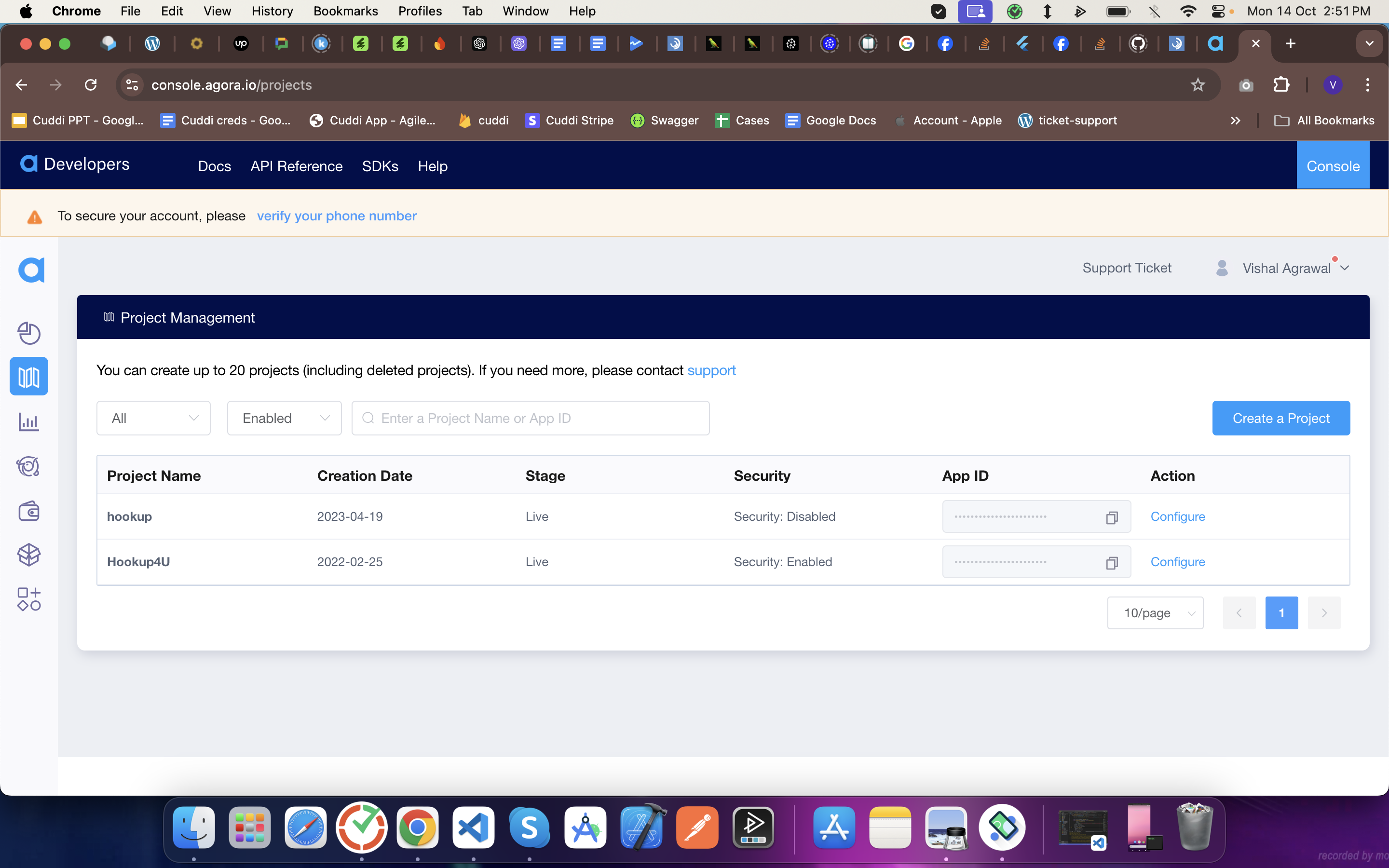Click the Agora logo in the sidebar
The height and width of the screenshot is (868, 1389).
[31, 270]
